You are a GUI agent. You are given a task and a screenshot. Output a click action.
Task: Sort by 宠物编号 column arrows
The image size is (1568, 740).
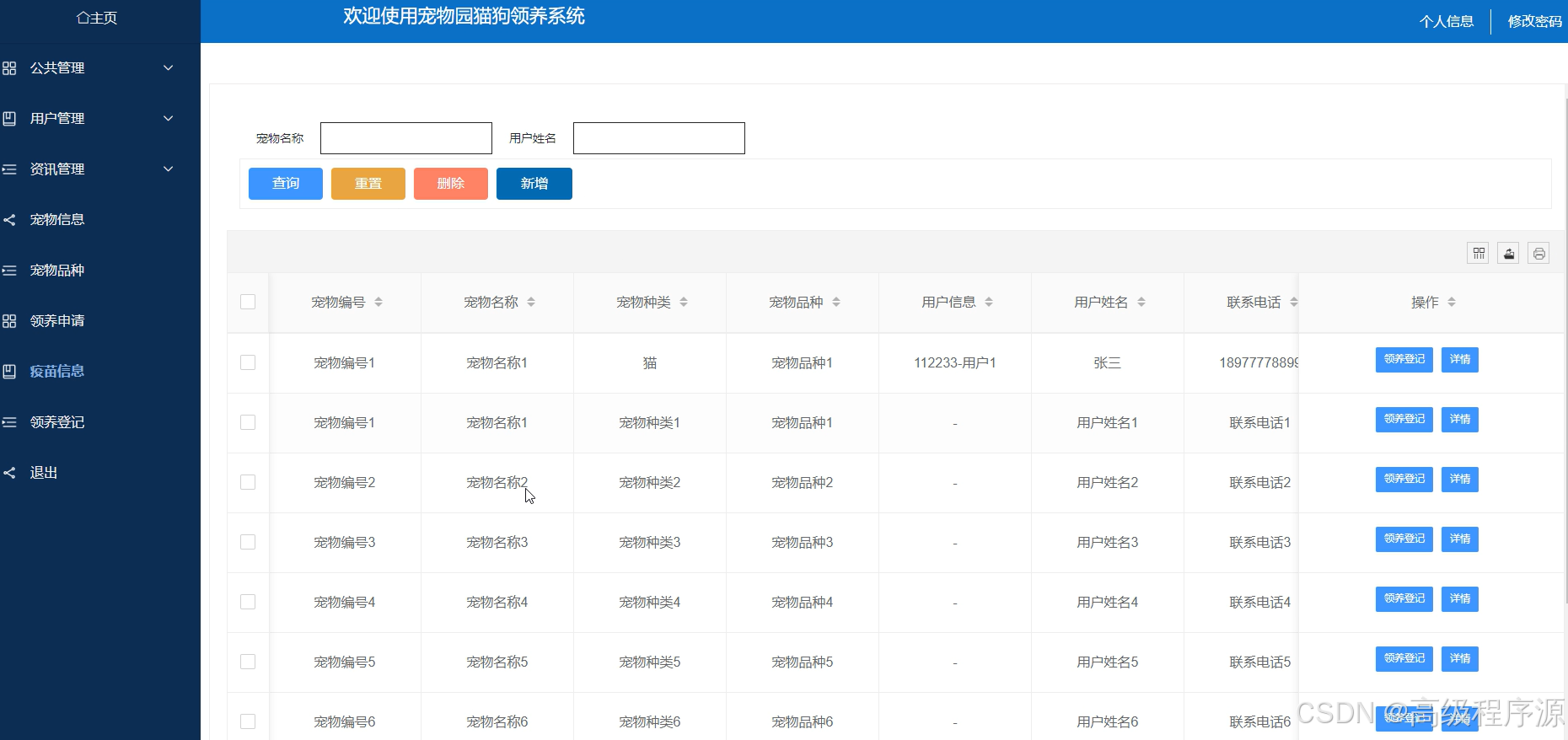click(x=379, y=302)
